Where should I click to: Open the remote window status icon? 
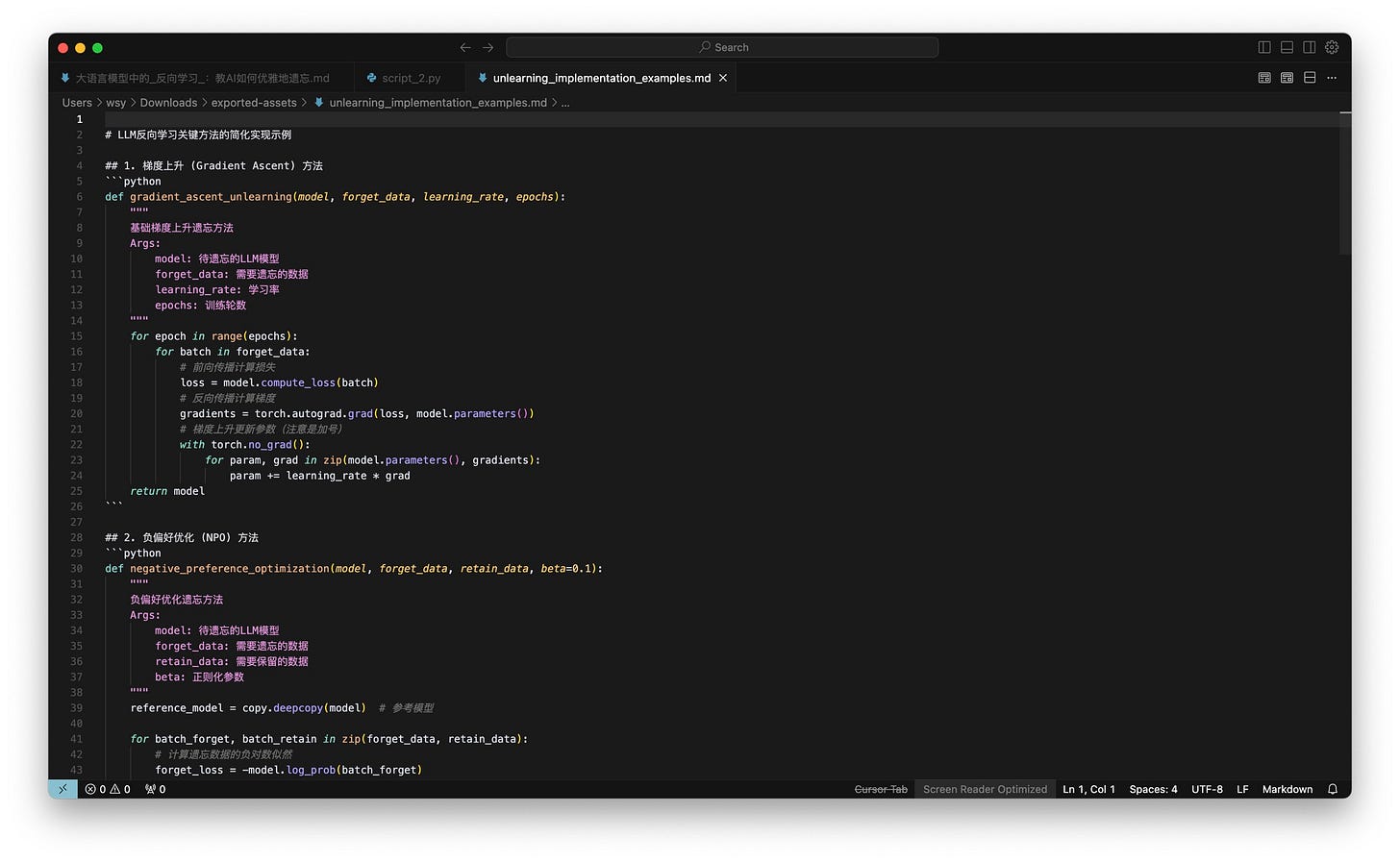pyautogui.click(x=62, y=789)
